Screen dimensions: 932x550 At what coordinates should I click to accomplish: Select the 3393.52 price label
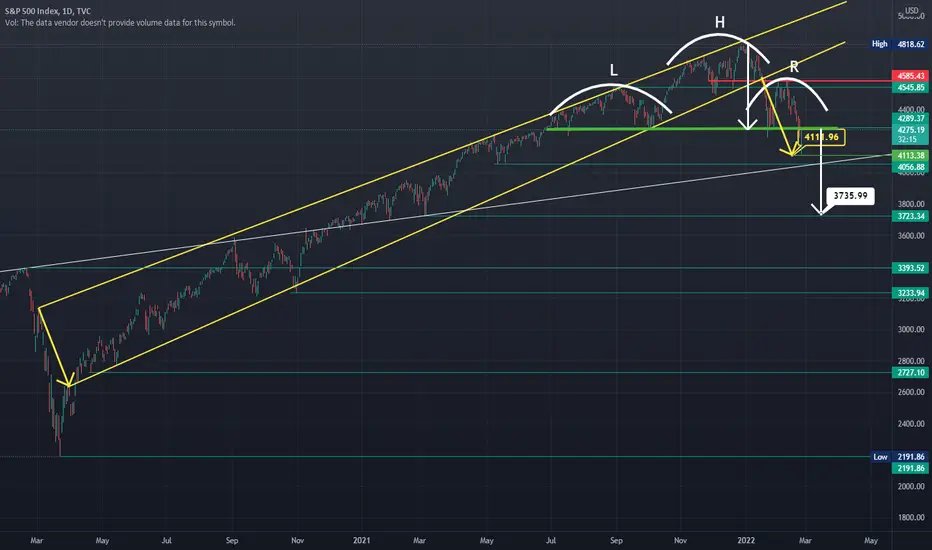(x=911, y=268)
